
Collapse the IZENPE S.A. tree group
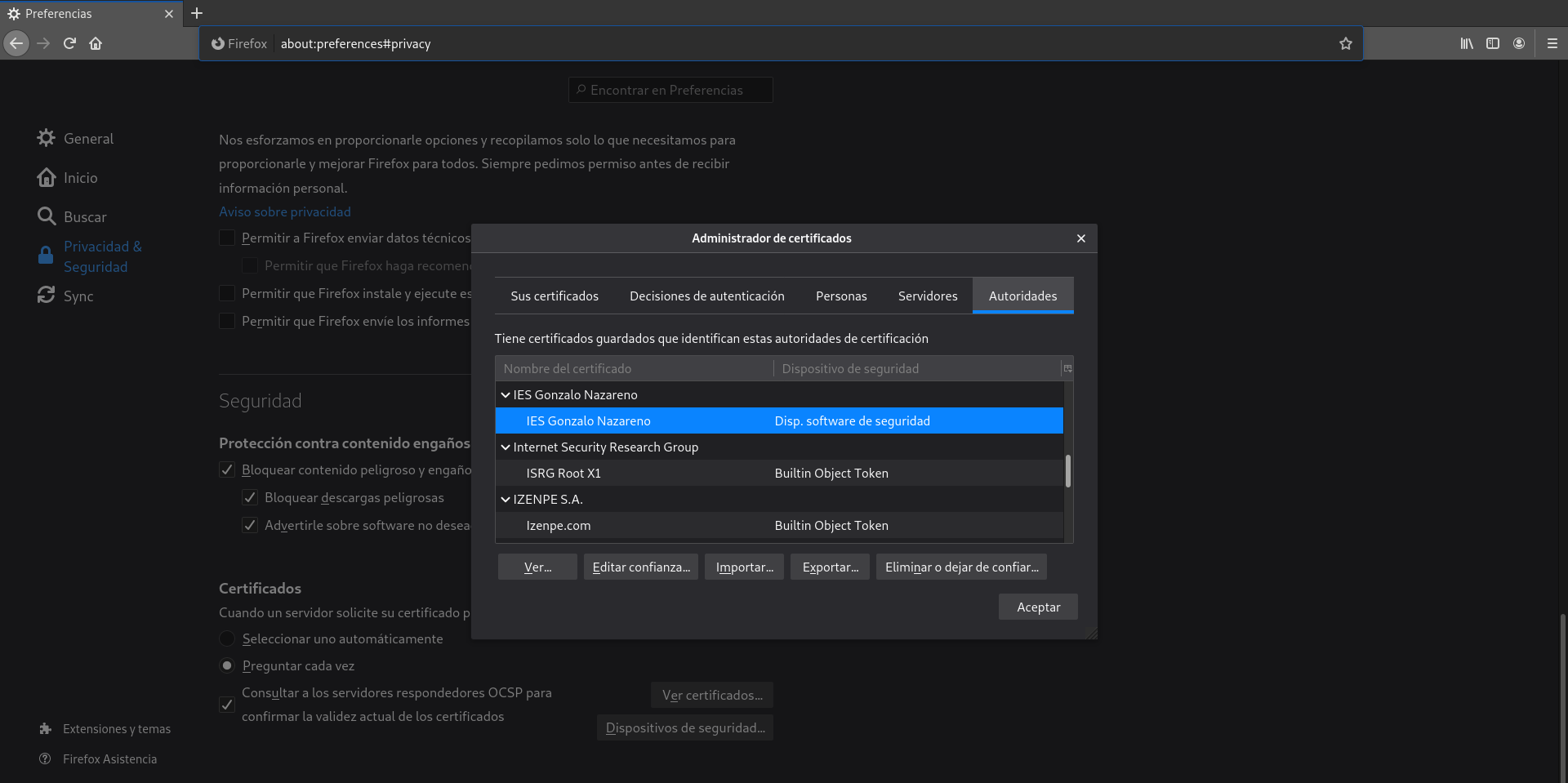point(506,500)
